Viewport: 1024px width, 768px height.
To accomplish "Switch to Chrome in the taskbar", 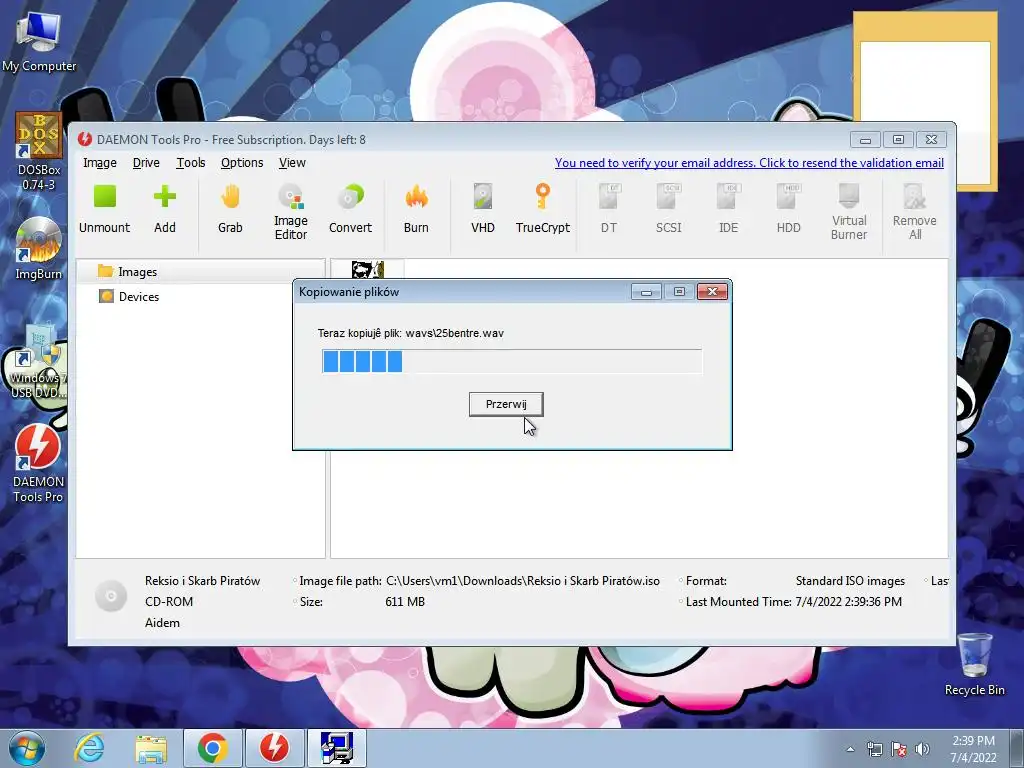I will [212, 748].
